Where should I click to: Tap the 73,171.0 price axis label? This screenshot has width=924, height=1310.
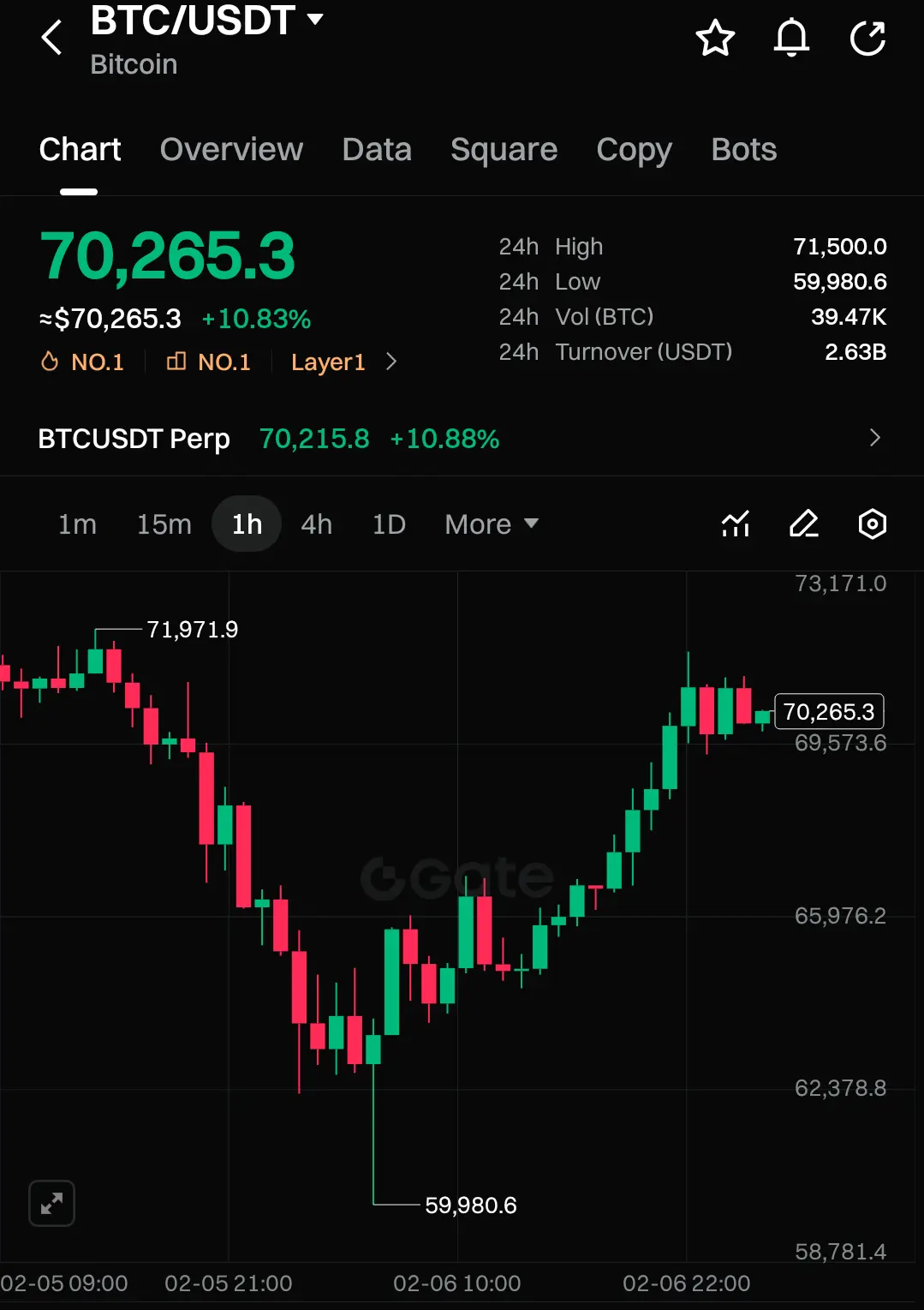point(840,583)
